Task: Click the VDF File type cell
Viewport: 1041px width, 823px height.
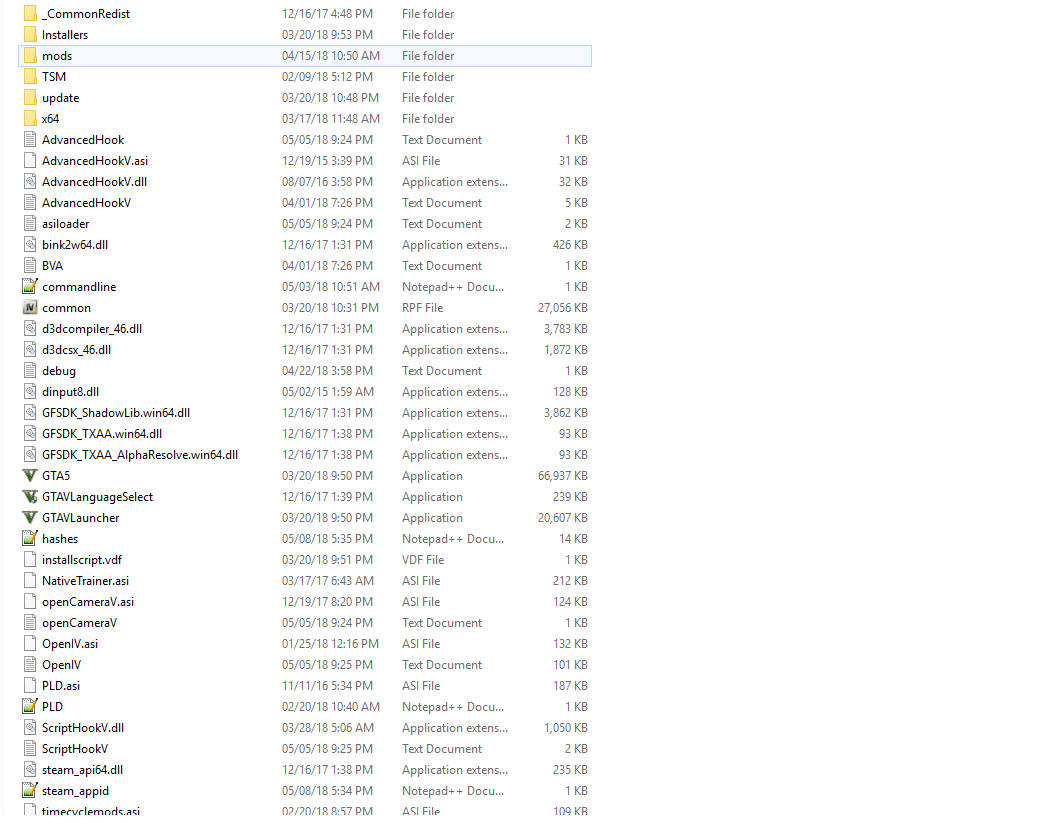Action: 423,560
